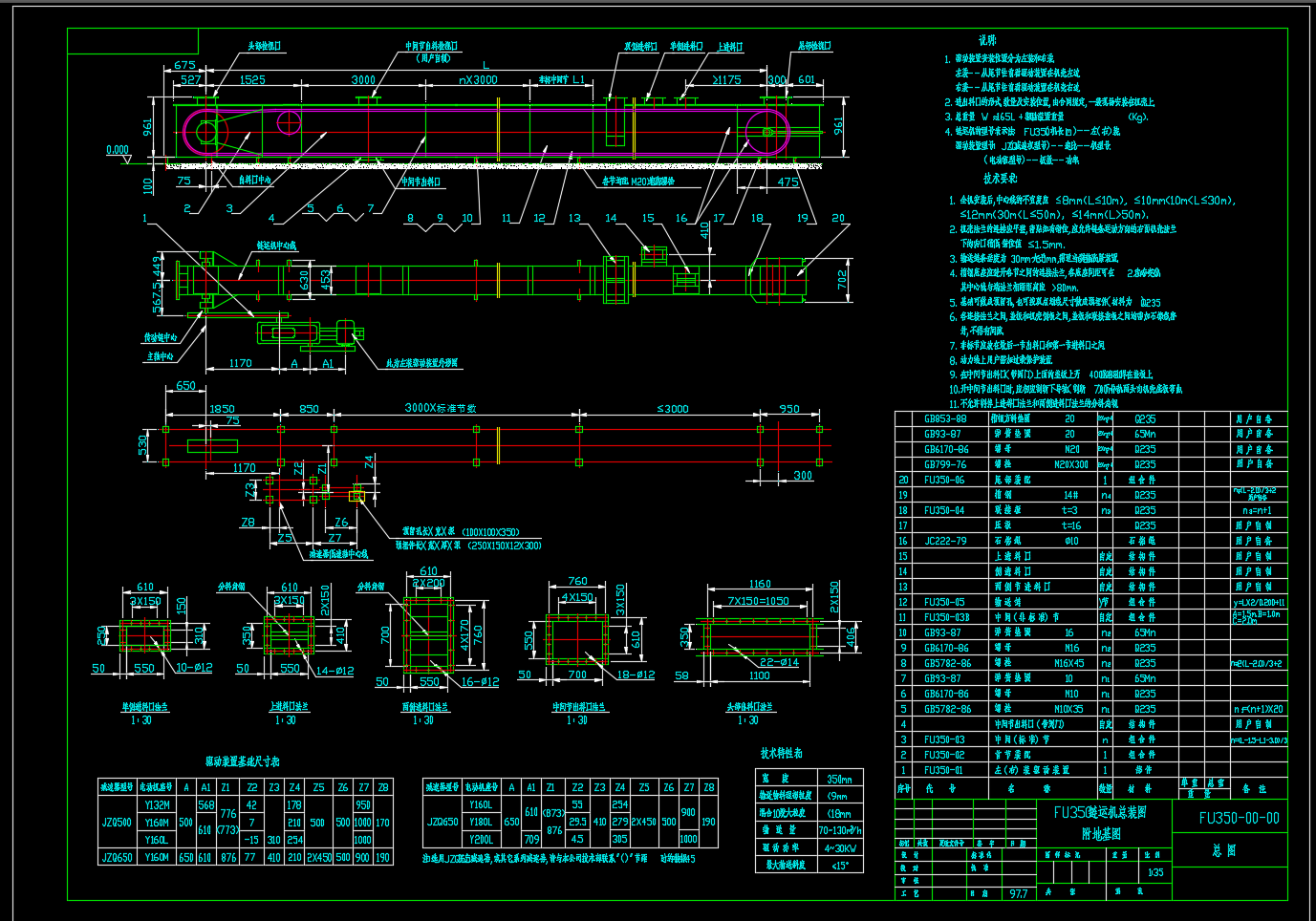Click the FU350-00-00 drawing number in title block
The image size is (1316, 921).
[1239, 818]
